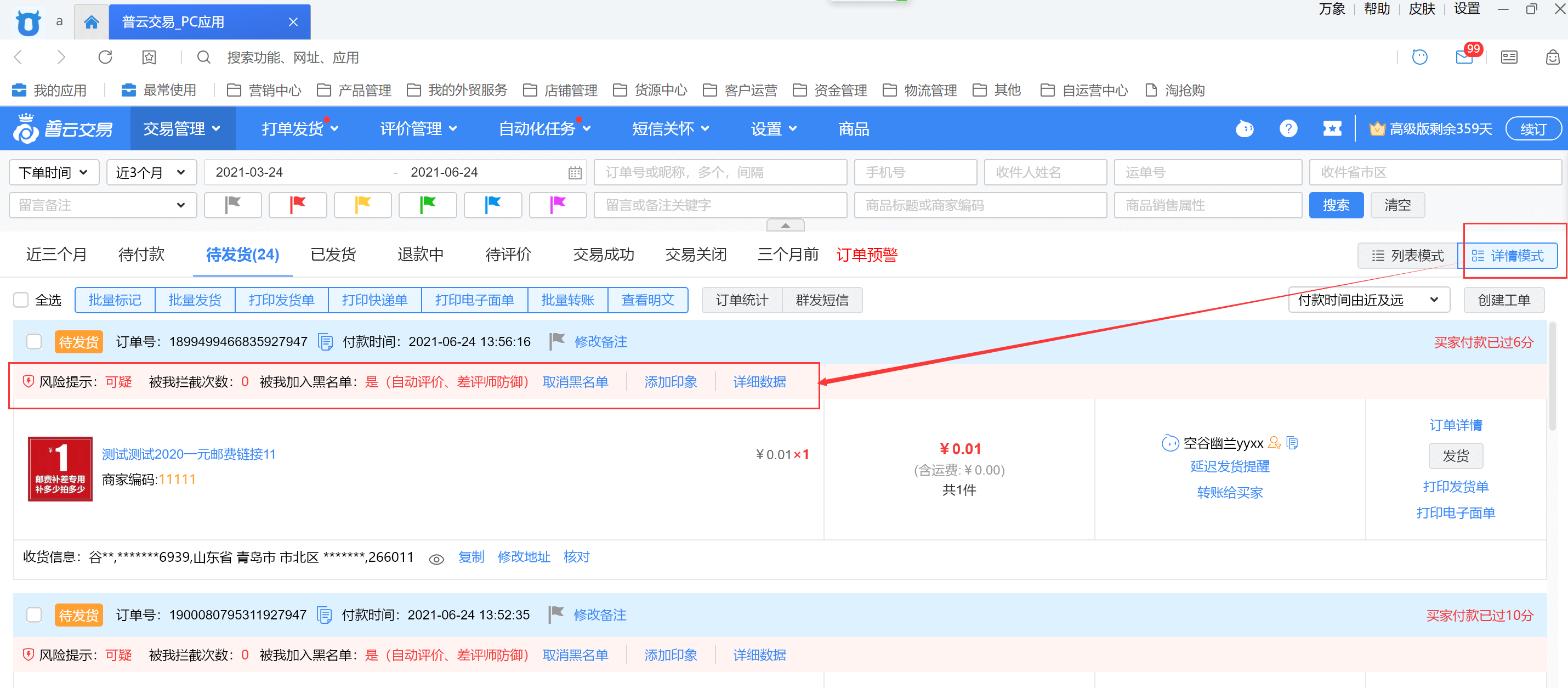Open the 下单时间 dropdown
Viewport: 1568px width, 688px height.
(54, 172)
